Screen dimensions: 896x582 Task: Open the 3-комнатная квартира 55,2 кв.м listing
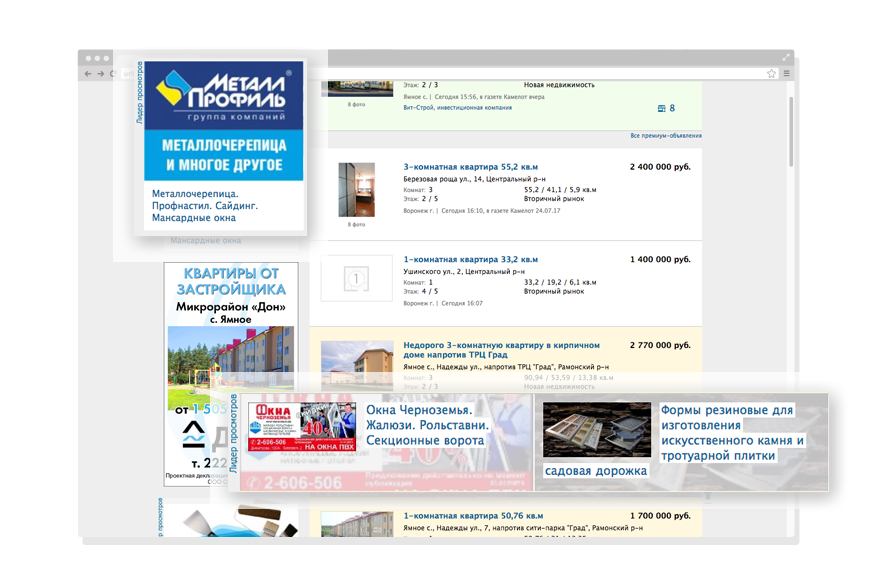(x=470, y=167)
